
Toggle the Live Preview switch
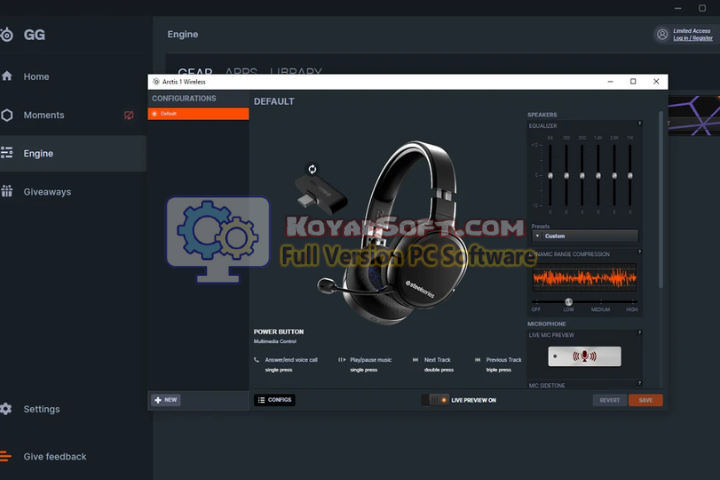click(x=435, y=400)
